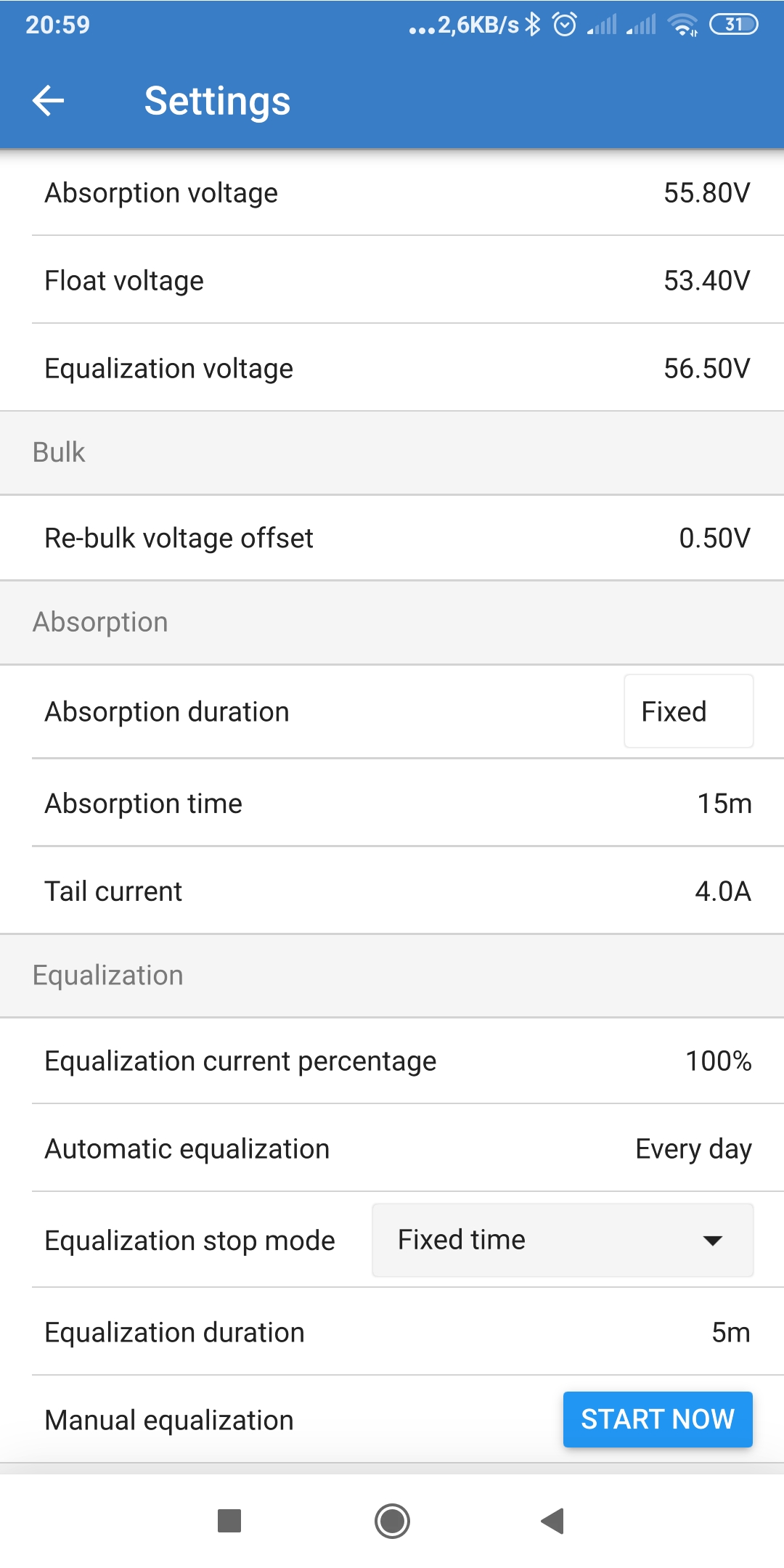
Task: Open the Equalization stop mode dropdown
Action: (562, 1240)
